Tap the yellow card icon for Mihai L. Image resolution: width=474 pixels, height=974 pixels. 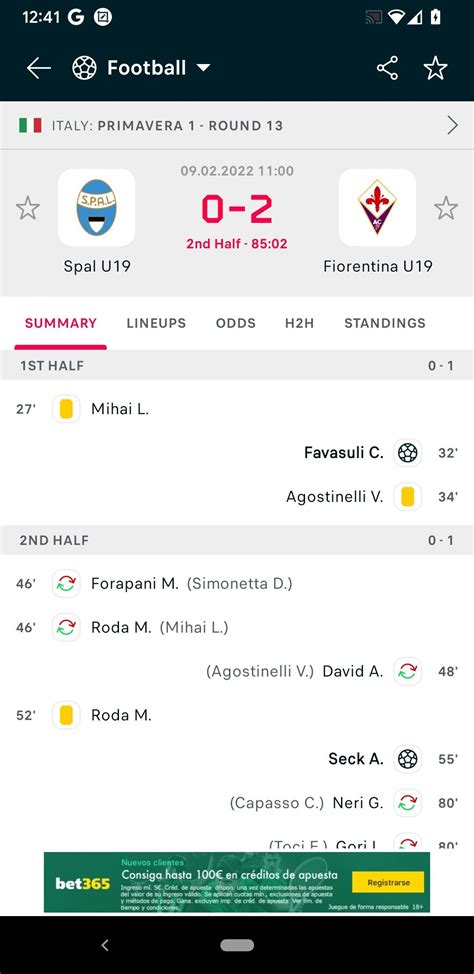[66, 409]
